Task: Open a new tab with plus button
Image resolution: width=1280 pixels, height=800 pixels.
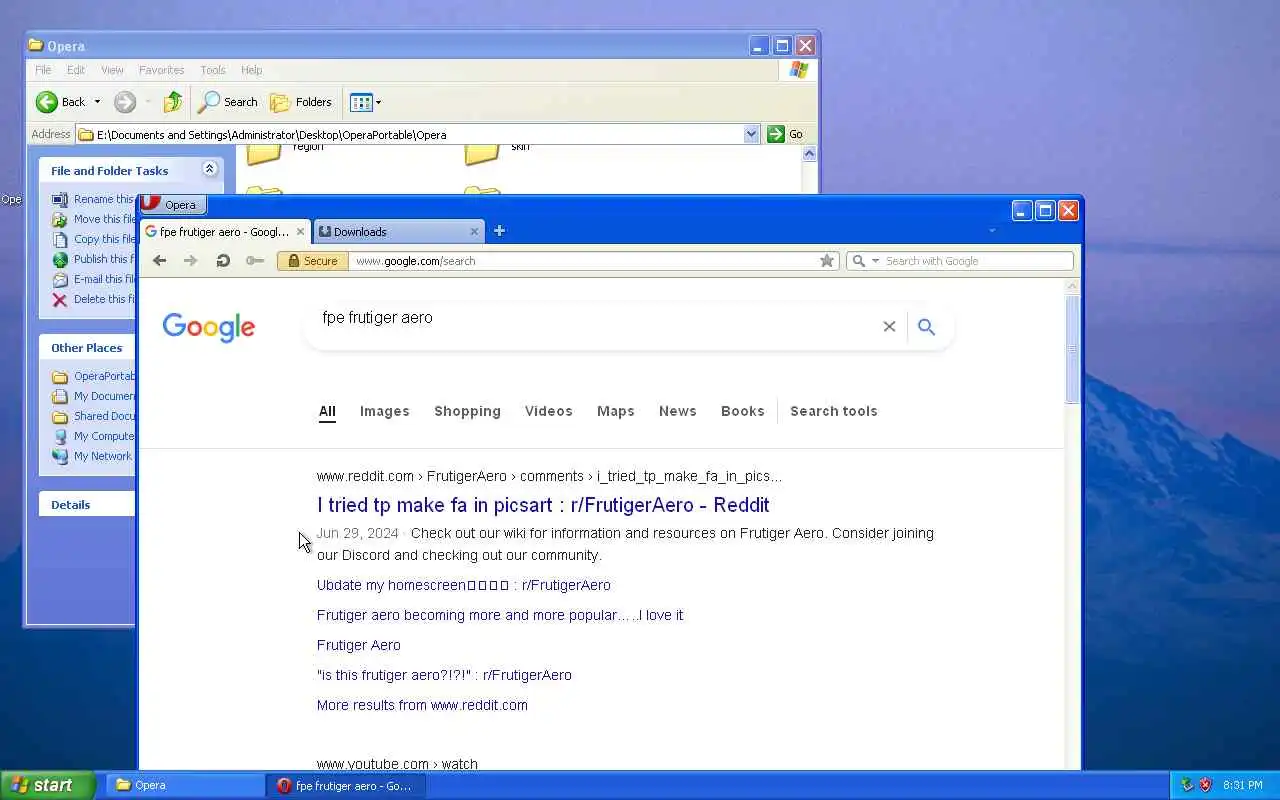Action: [499, 231]
